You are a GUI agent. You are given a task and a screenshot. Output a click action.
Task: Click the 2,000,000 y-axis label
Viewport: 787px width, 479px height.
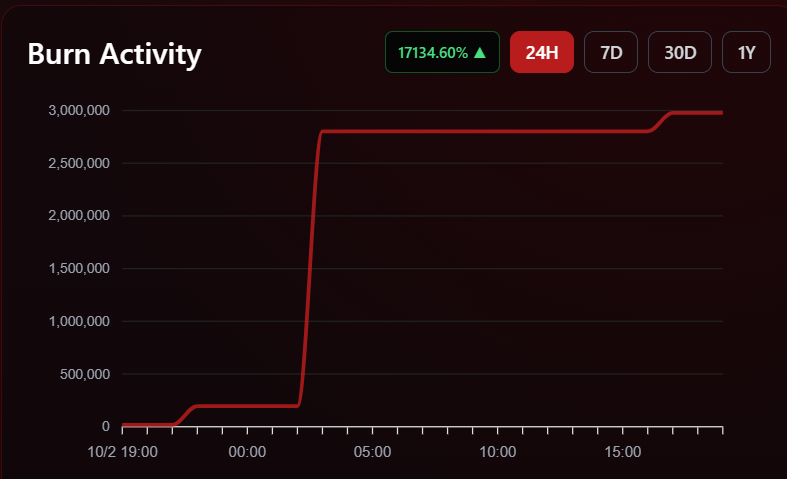coord(79,215)
